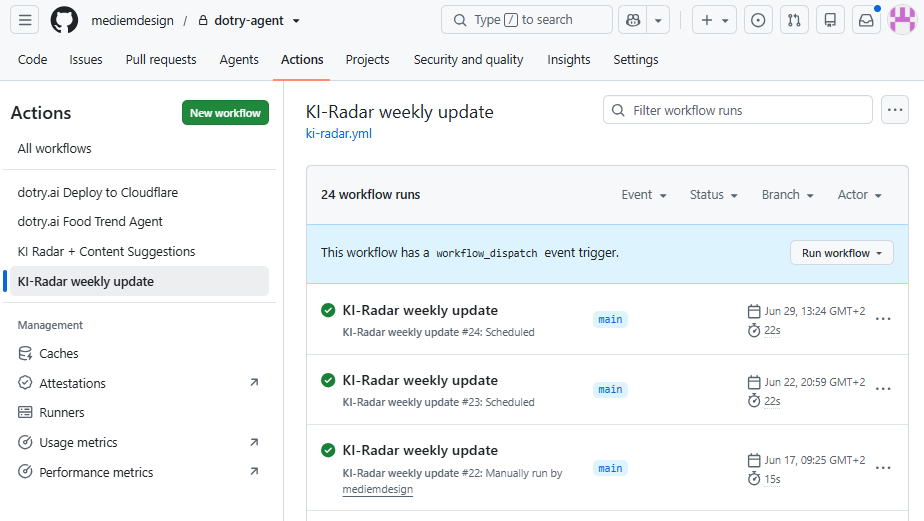The image size is (924, 521).
Task: Click the 22s duration of run #23
Action: 772,401
